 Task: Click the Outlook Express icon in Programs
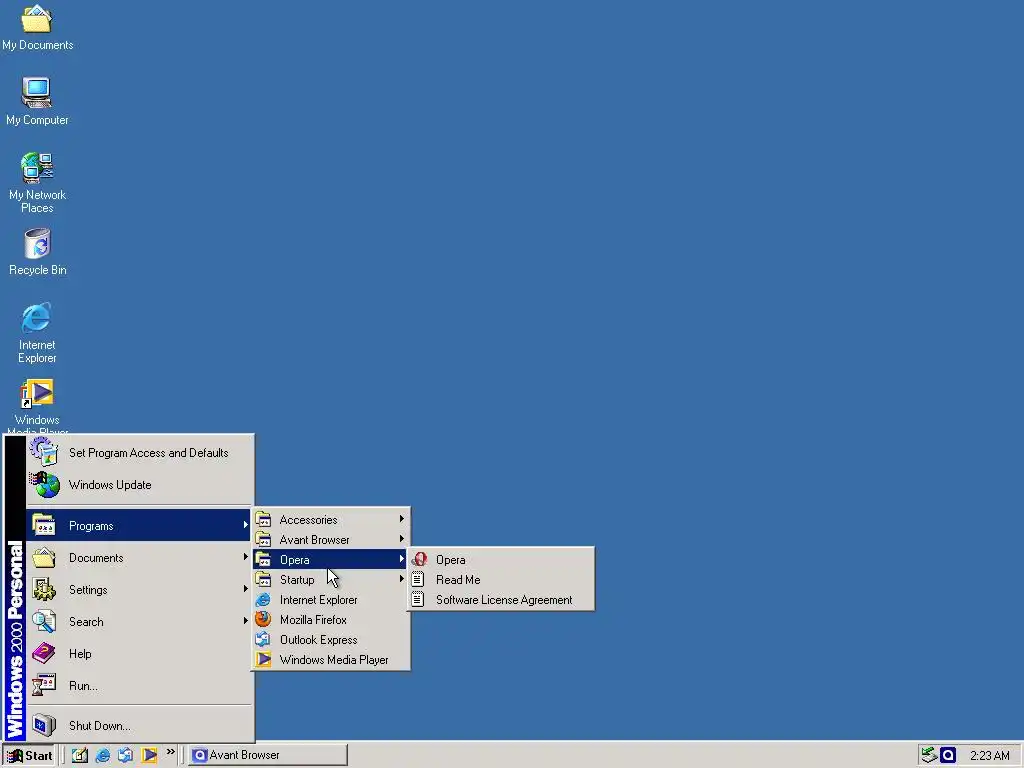click(x=263, y=639)
